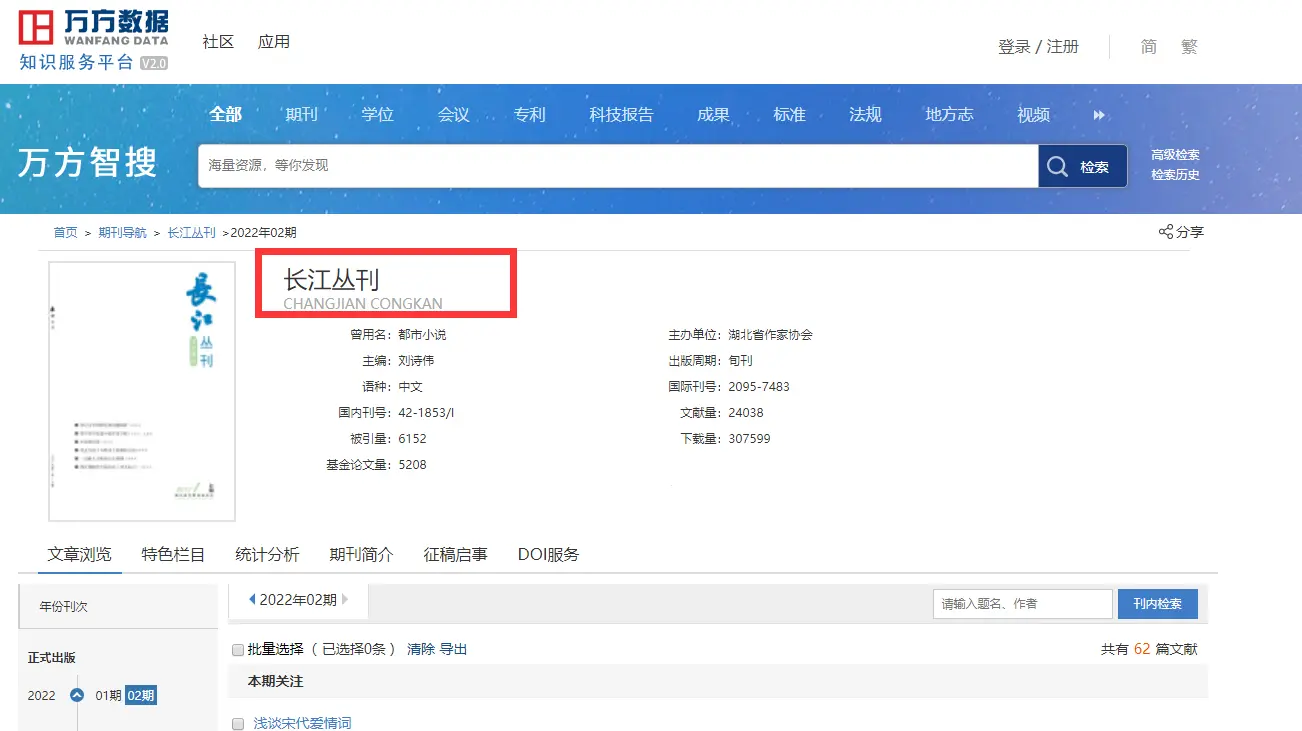Switch to DOI服务 tab
The height and width of the screenshot is (731, 1302).
point(548,554)
